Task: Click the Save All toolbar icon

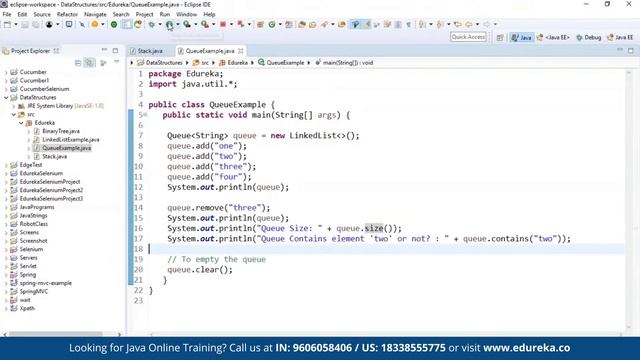Action: pos(36,24)
